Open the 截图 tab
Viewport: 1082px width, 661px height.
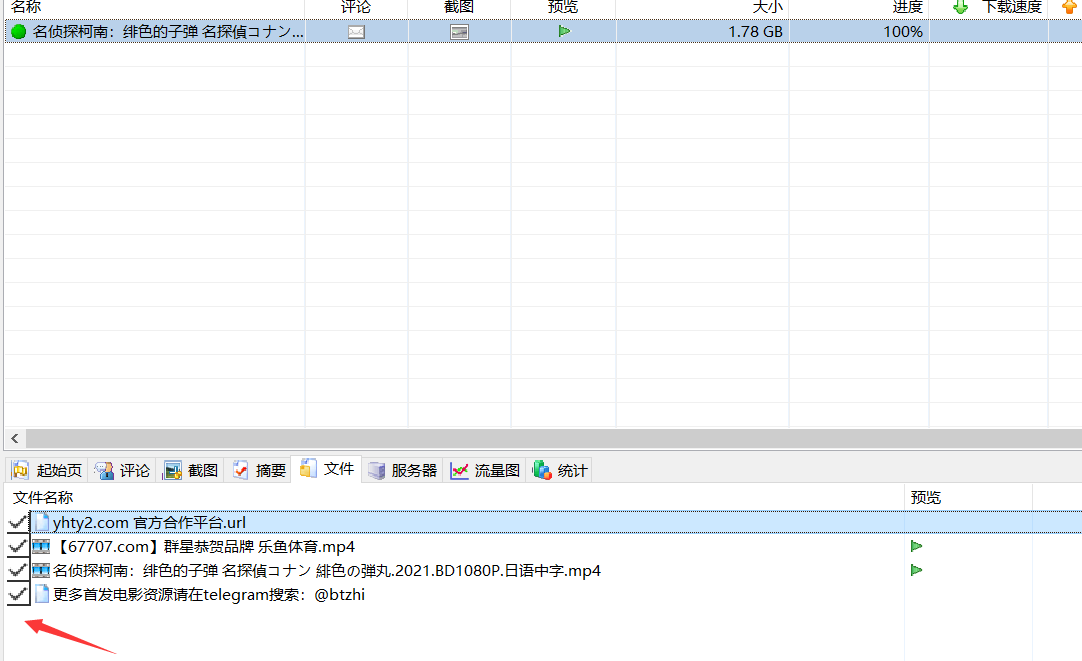tap(190, 471)
